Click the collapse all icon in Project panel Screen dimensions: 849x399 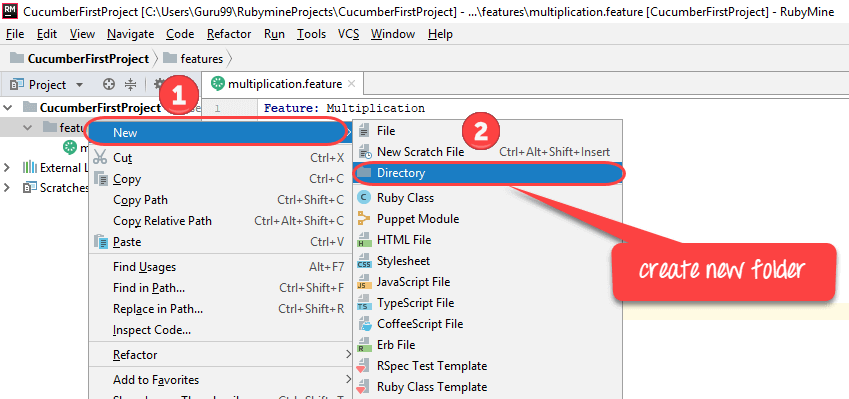(x=130, y=84)
